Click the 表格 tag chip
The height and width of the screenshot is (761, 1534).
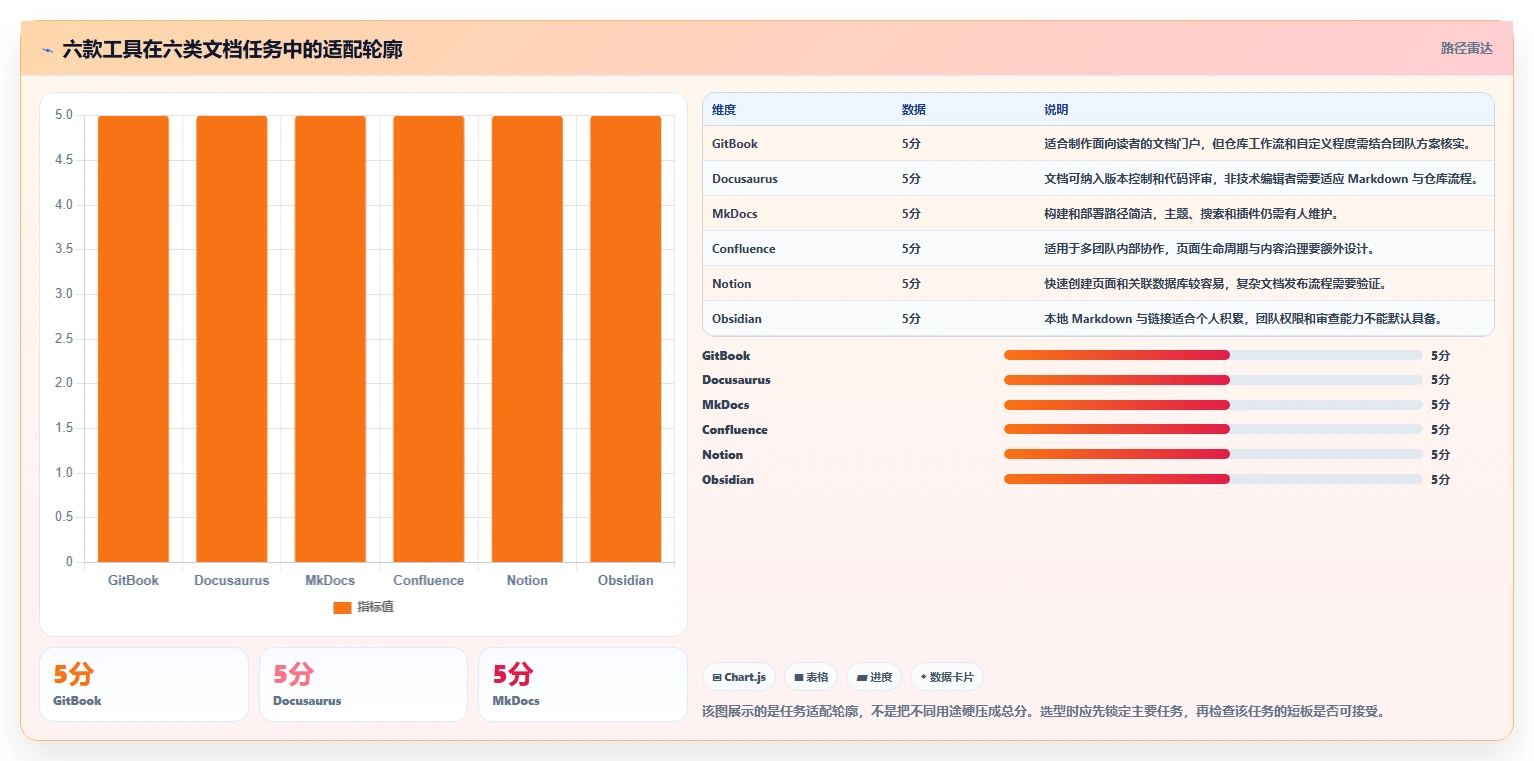coord(811,677)
